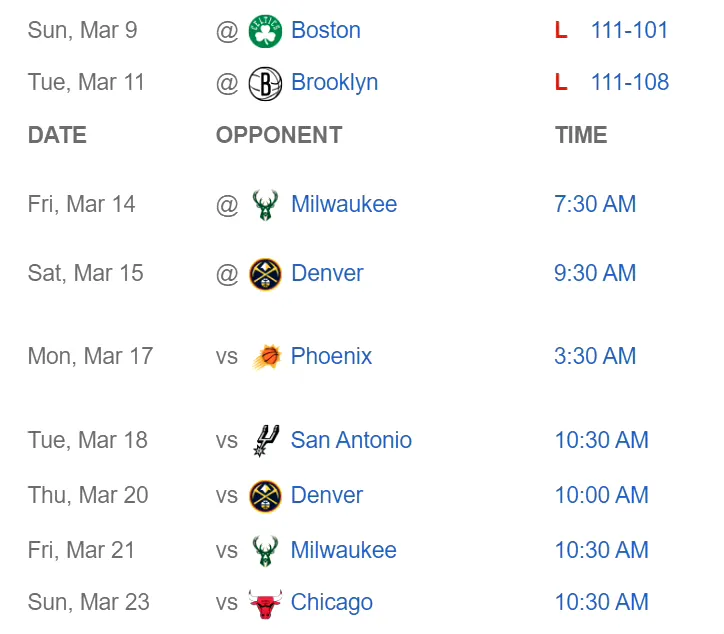Select the 10:00 AM Denver game time
The height and width of the screenshot is (634, 724).
[x=601, y=495]
